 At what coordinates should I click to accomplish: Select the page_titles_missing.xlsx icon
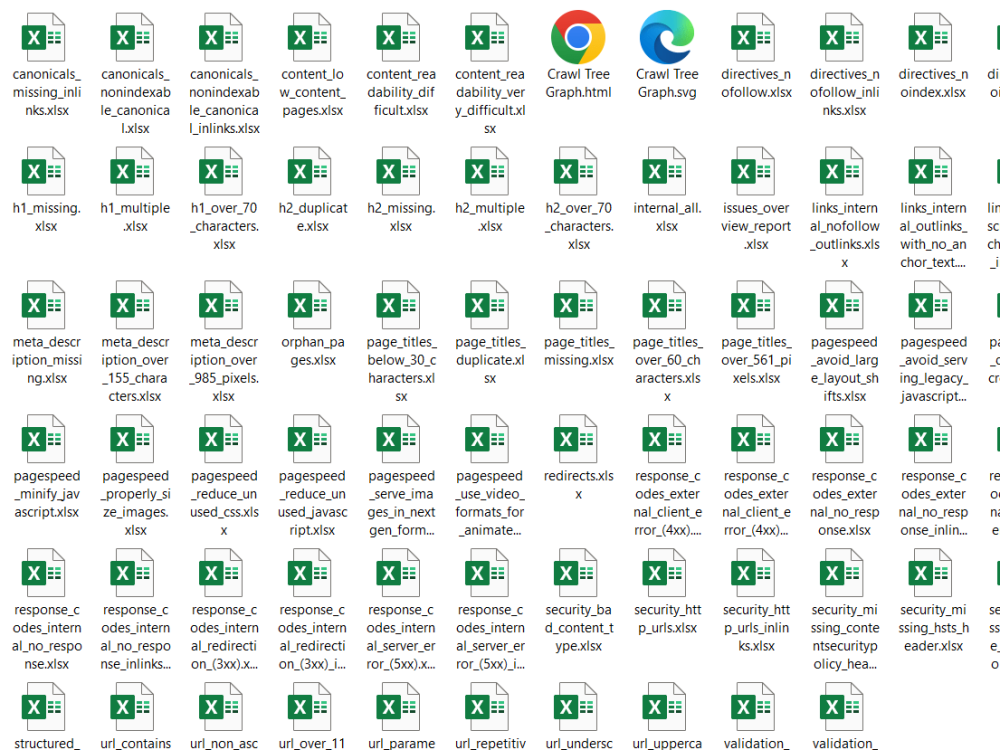pos(576,305)
